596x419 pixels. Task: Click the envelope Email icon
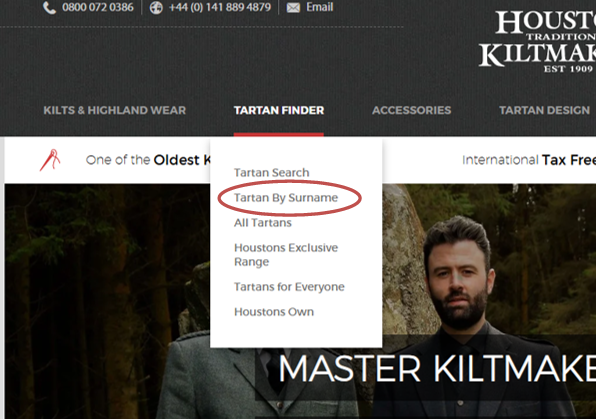[x=293, y=8]
